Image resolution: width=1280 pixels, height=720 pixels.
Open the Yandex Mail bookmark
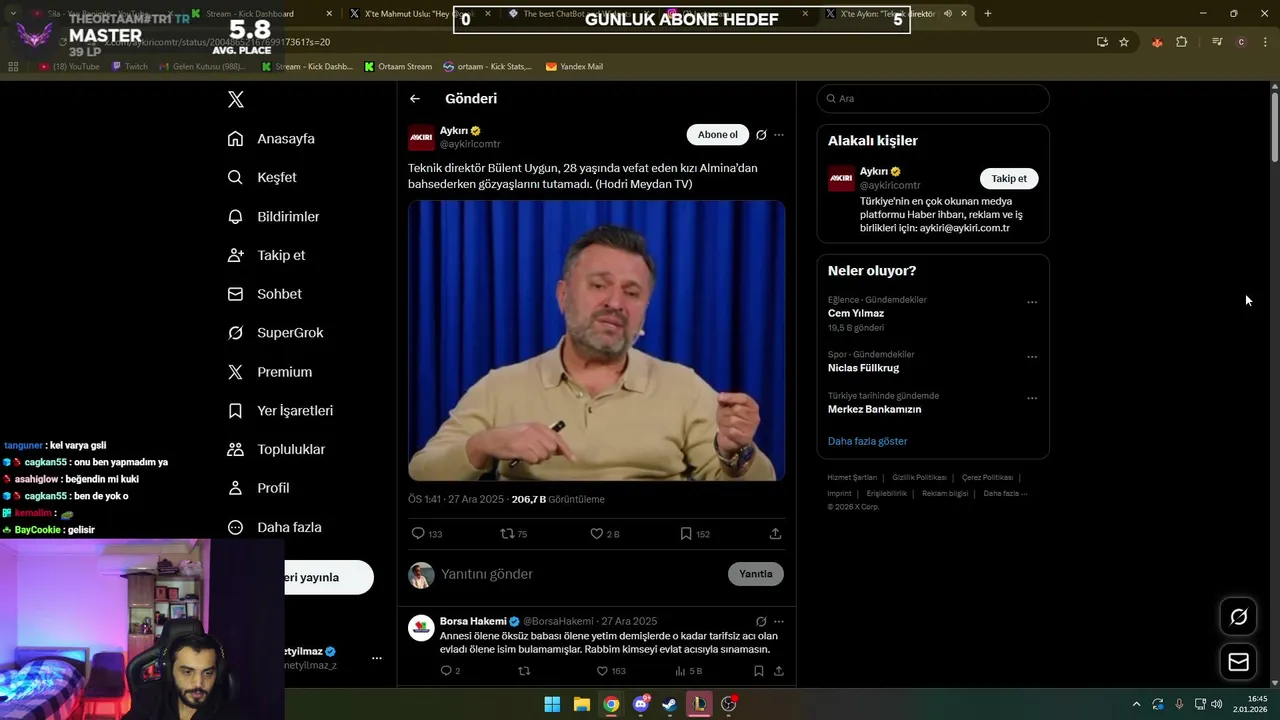coord(574,67)
